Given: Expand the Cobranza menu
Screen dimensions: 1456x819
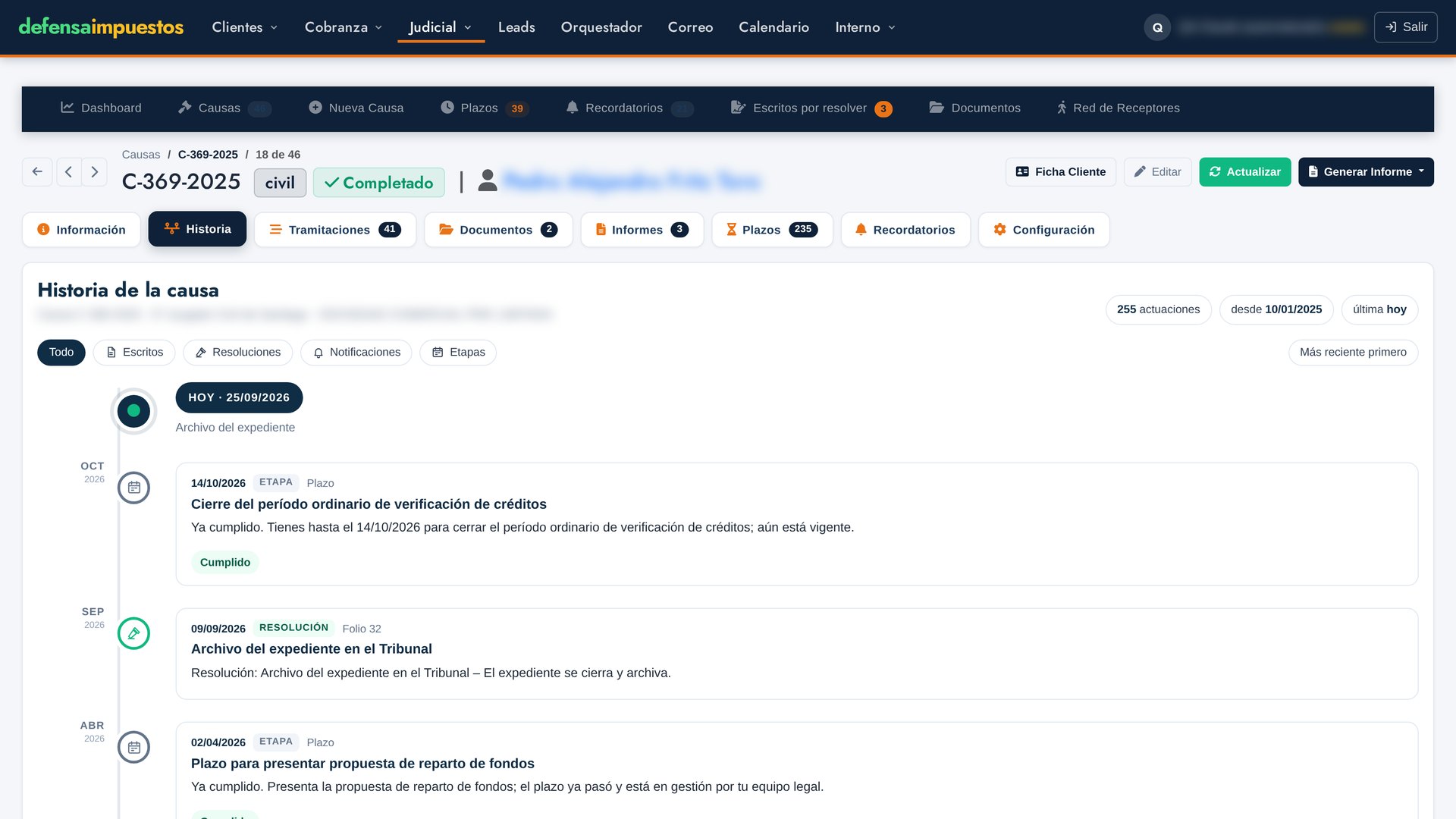Looking at the screenshot, I should (x=344, y=27).
